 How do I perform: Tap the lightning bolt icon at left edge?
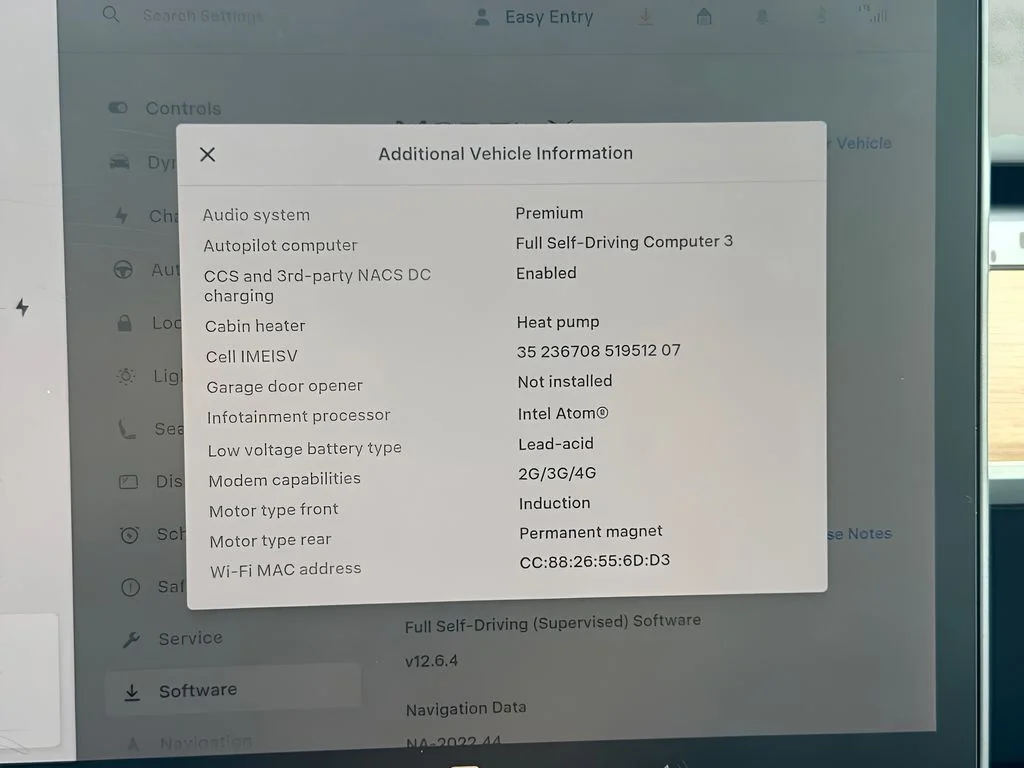[x=22, y=307]
